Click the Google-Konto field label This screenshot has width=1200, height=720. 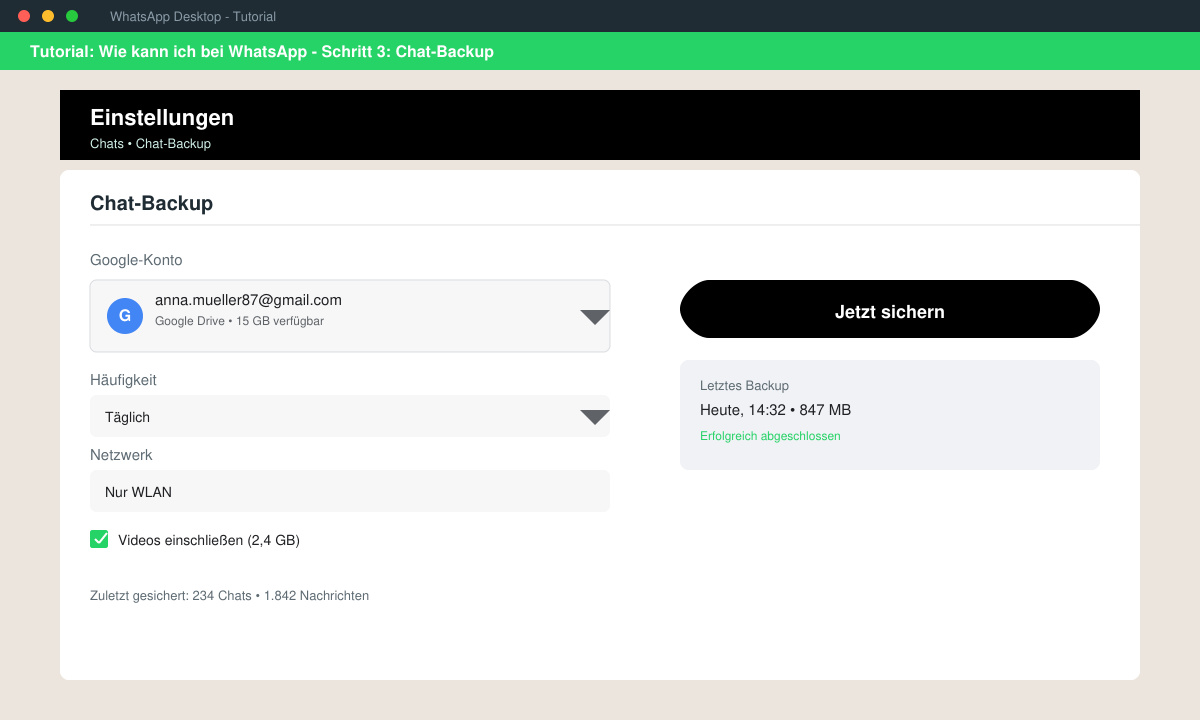point(136,260)
